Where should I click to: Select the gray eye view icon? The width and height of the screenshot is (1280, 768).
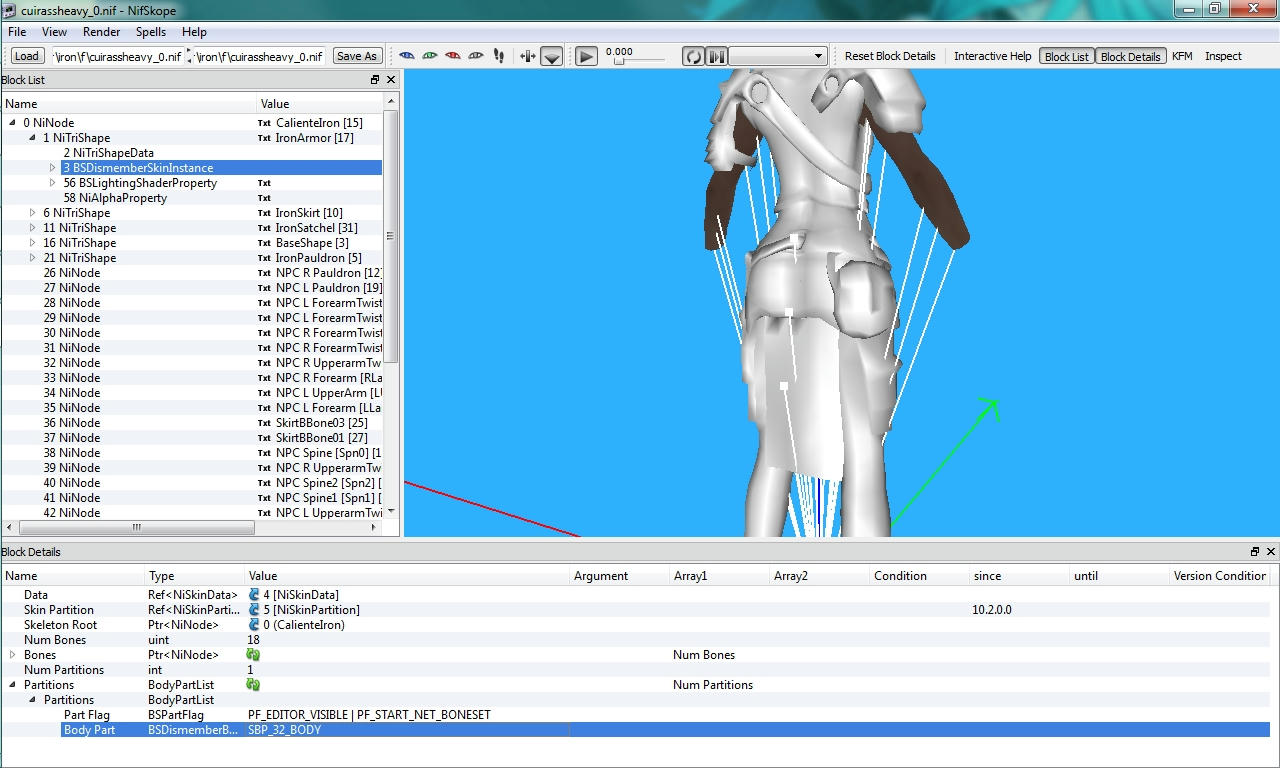pyautogui.click(x=476, y=56)
